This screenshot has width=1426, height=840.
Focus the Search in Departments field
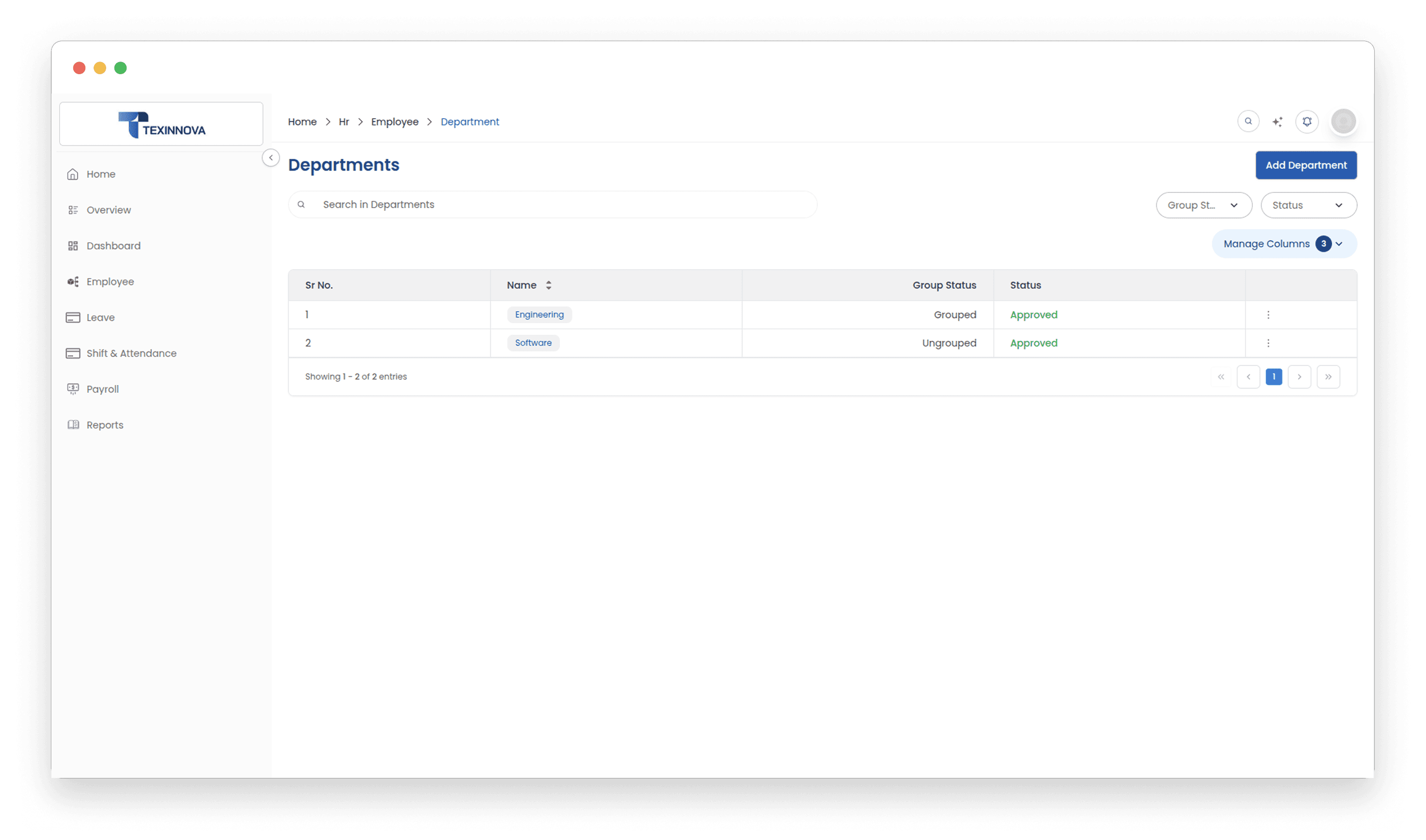click(x=561, y=205)
